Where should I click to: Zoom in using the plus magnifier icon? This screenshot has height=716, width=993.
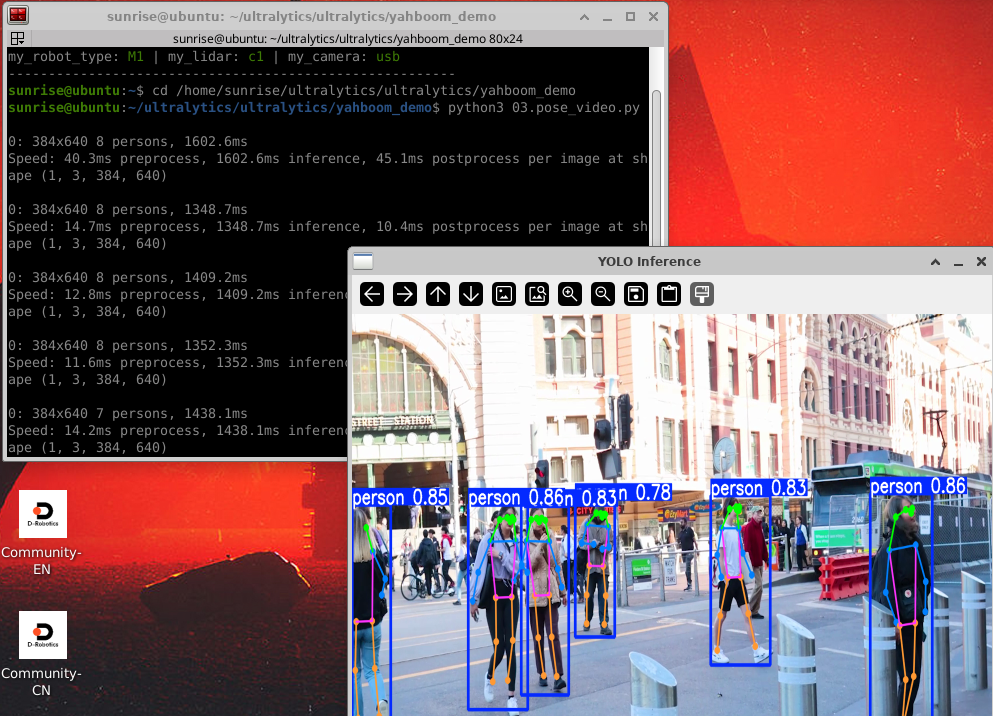click(570, 294)
